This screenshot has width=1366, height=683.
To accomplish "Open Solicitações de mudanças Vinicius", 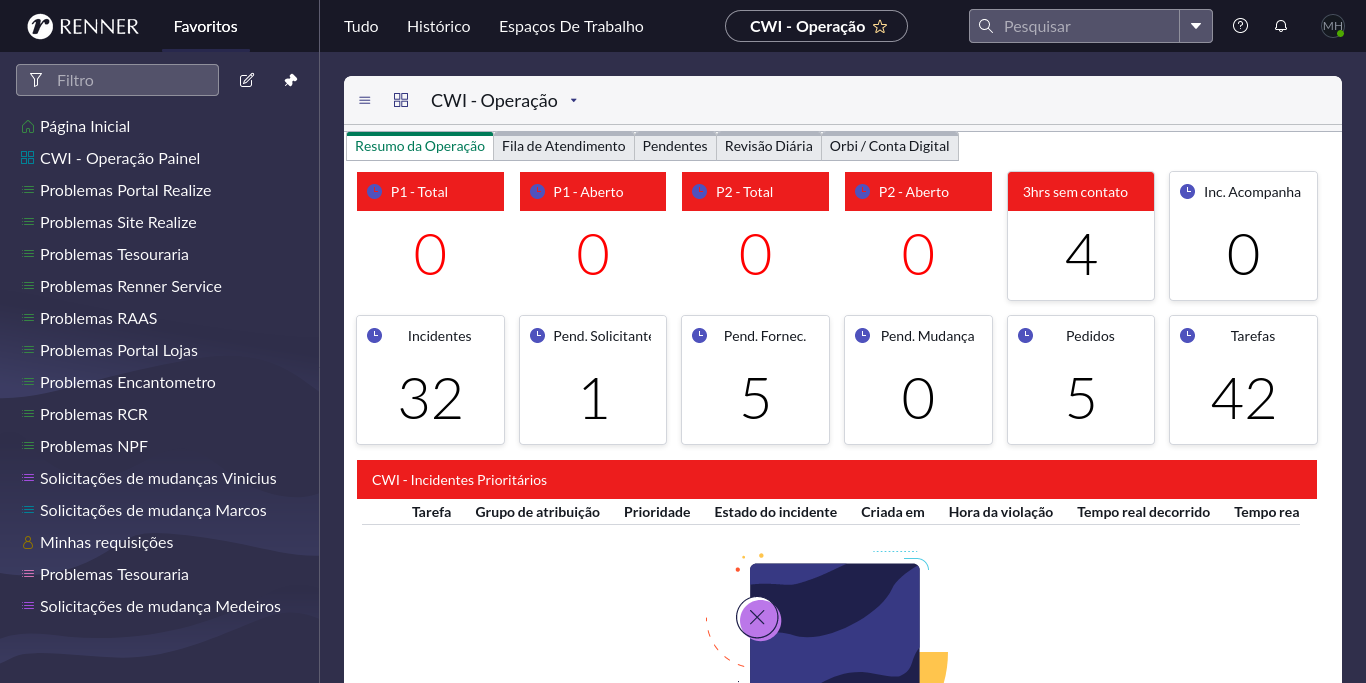I will (158, 479).
